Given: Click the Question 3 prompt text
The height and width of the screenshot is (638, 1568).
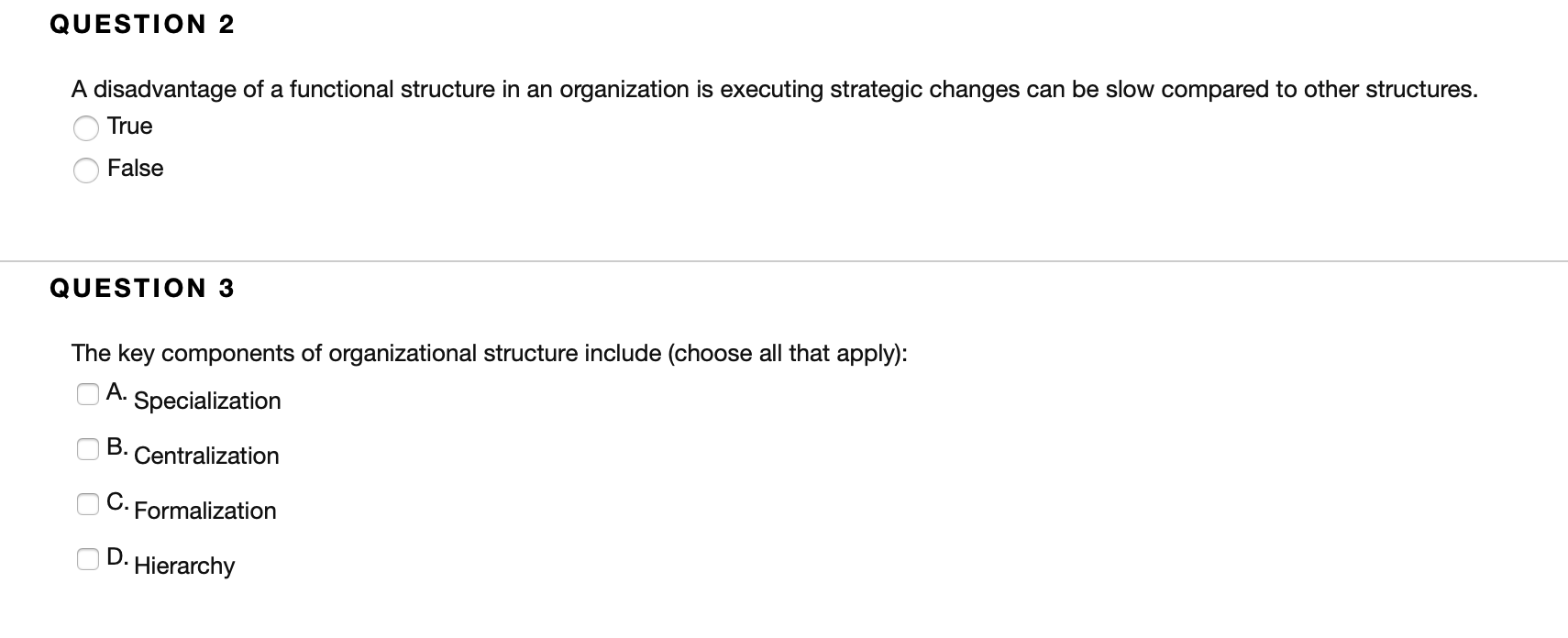Looking at the screenshot, I should [x=489, y=353].
